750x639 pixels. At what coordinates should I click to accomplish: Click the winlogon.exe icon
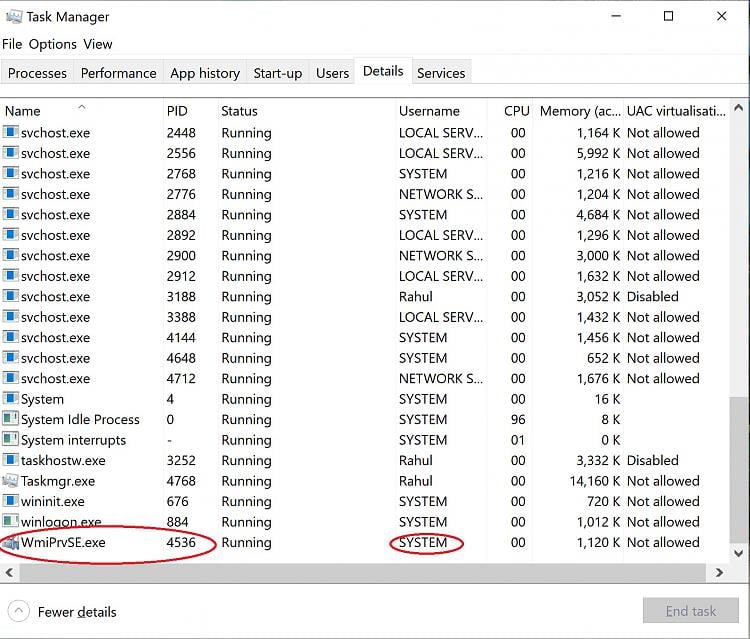pos(11,521)
